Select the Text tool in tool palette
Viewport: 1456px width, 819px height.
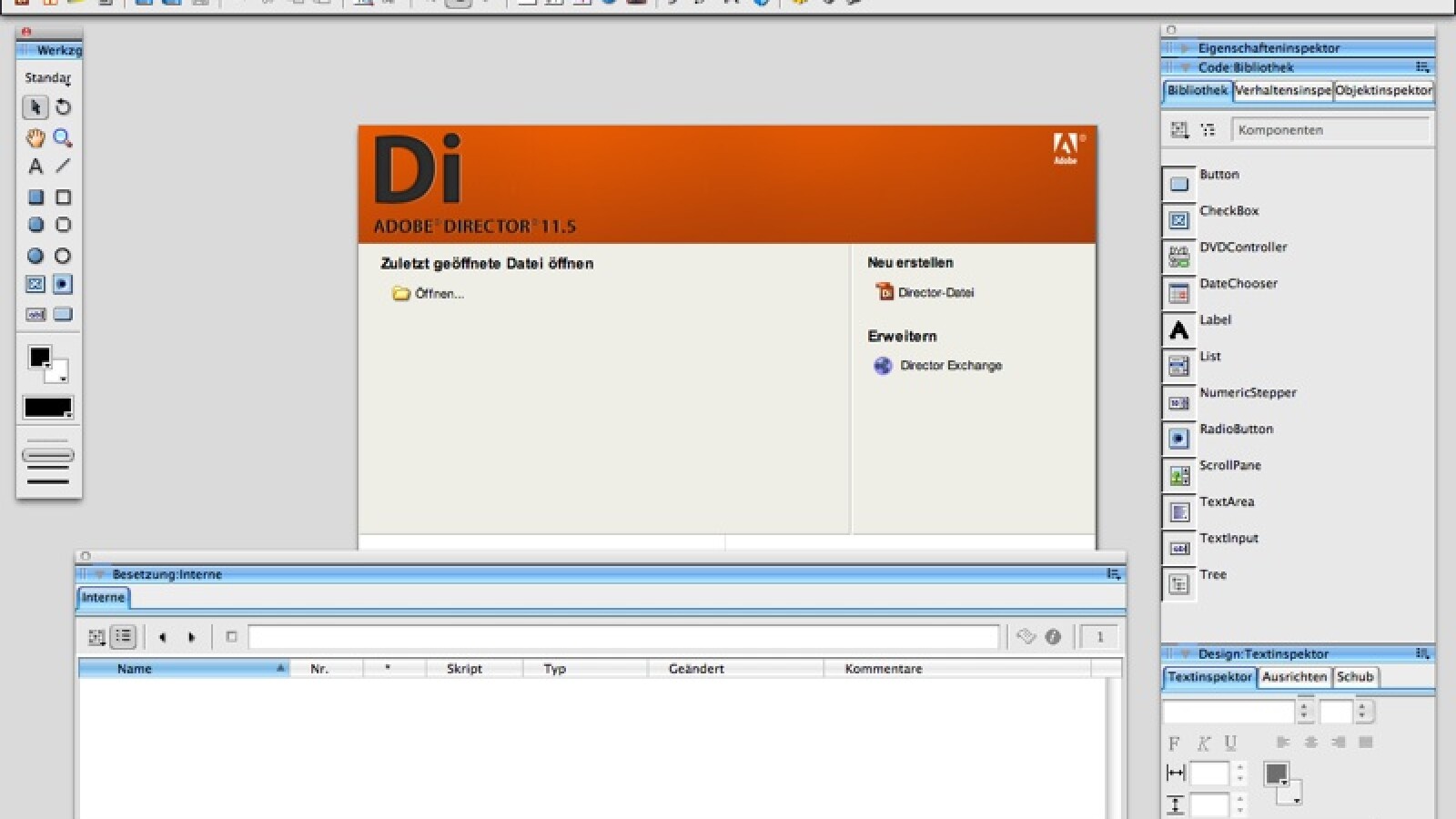[35, 167]
